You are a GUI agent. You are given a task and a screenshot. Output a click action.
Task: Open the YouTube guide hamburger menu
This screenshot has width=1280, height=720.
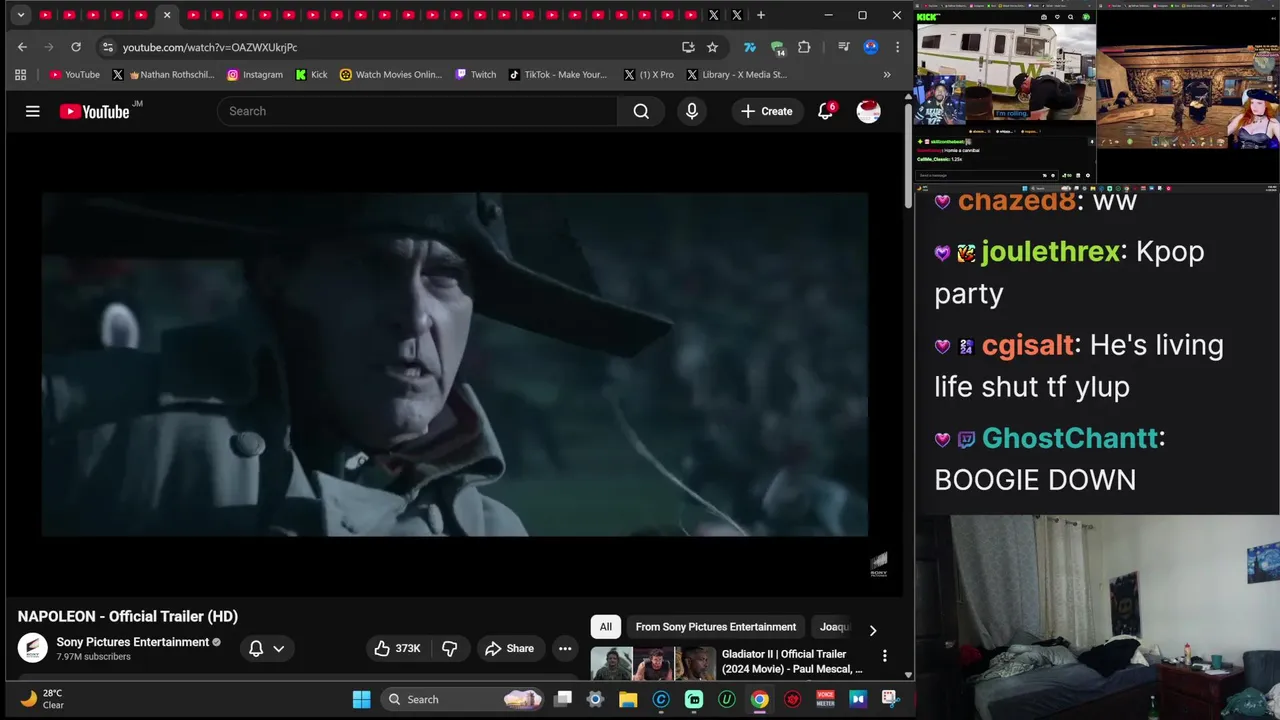[x=33, y=111]
